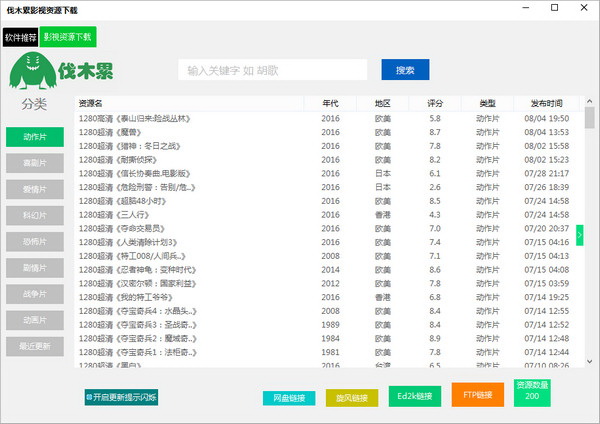Select row 1280超清《三人行》
The height and width of the screenshot is (424, 600).
[x=329, y=215]
